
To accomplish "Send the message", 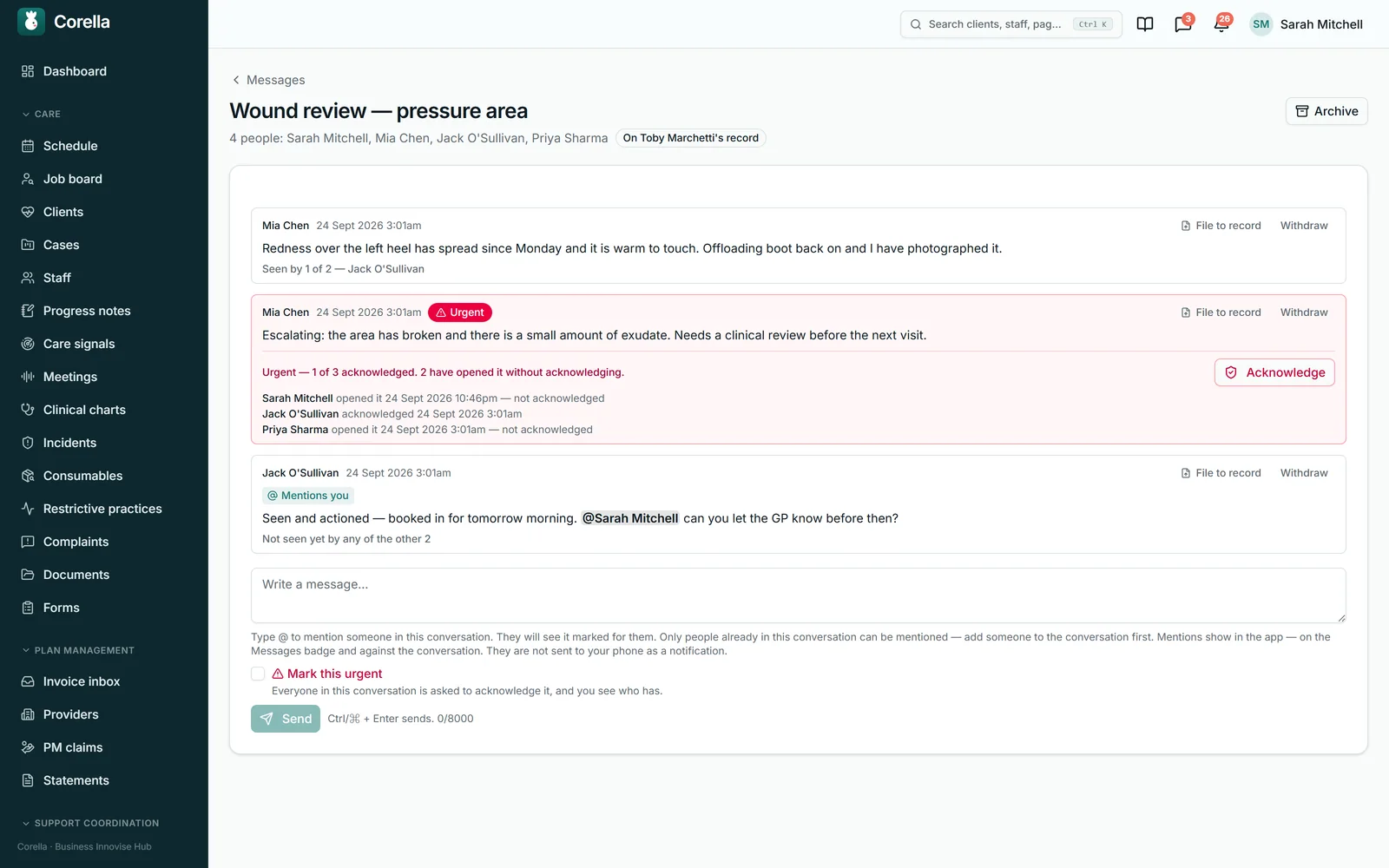I will click(286, 719).
